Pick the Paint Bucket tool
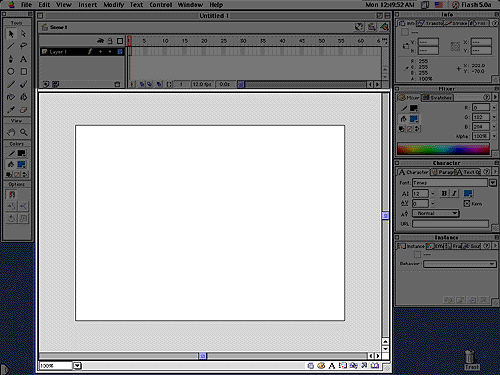Screen dimensions: 500x375 coord(23,97)
